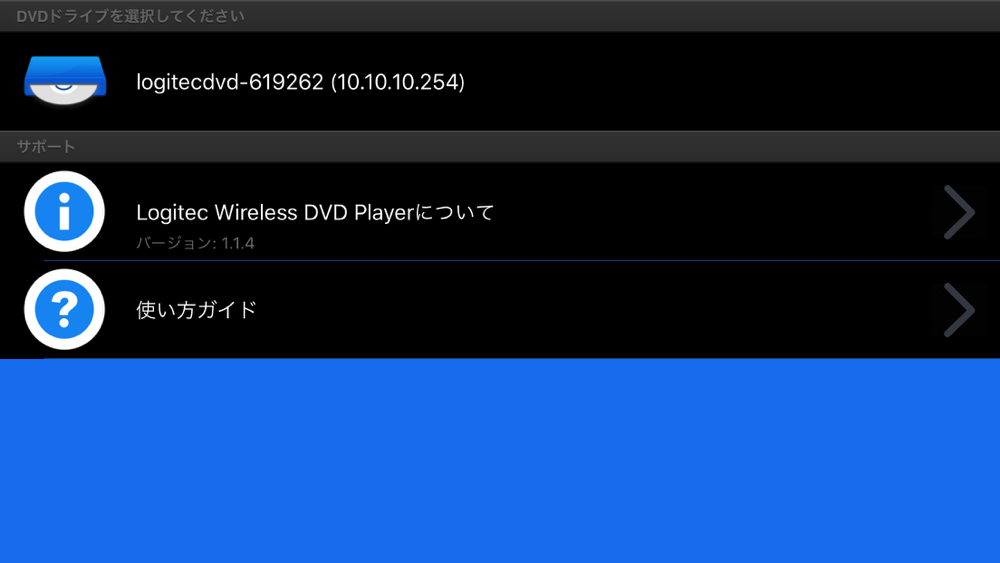Screen dimensions: 1000x563
Task: Click the IP address 10.10.10.254 text
Action: (397, 82)
